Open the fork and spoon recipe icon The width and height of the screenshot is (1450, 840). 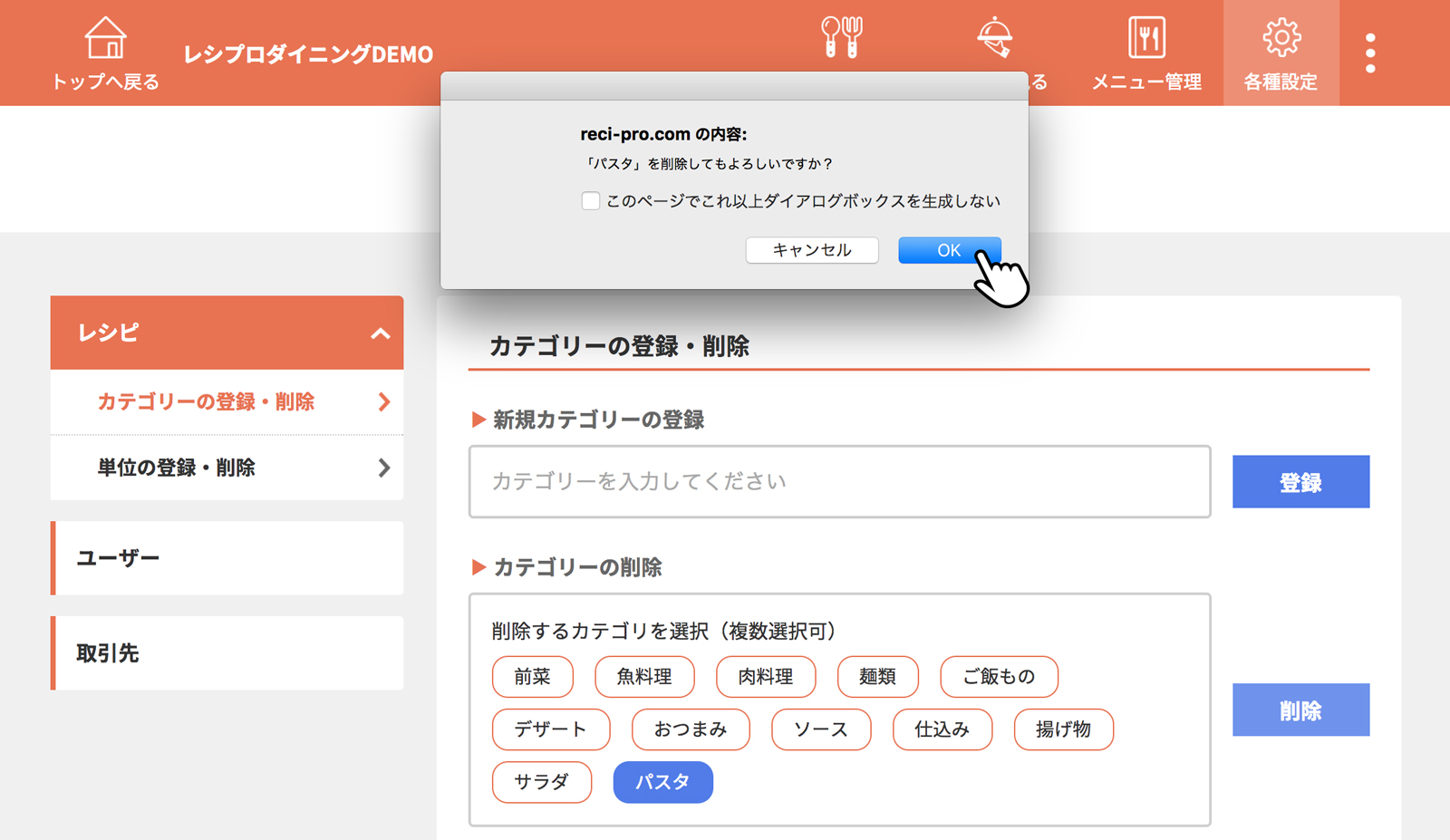pyautogui.click(x=841, y=38)
